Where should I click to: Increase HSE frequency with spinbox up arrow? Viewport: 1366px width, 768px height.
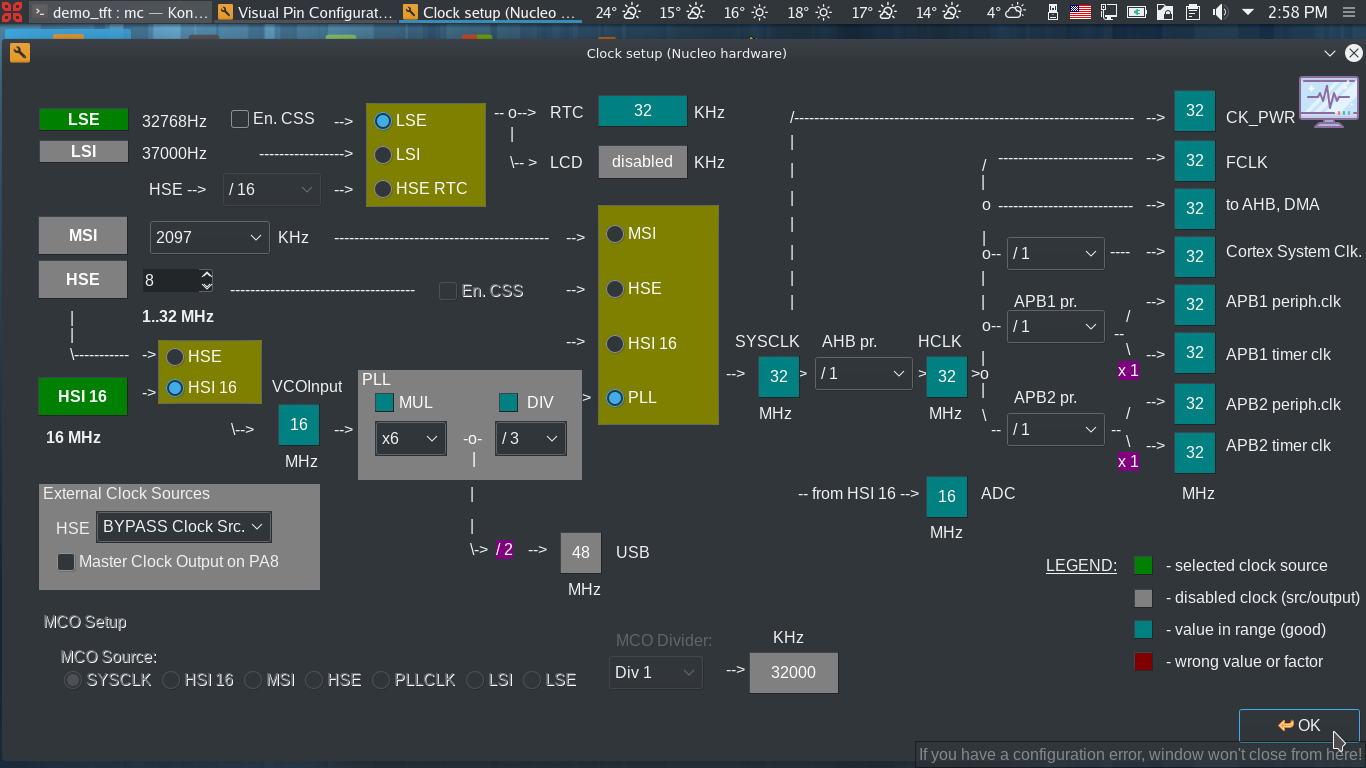pyautogui.click(x=206, y=275)
